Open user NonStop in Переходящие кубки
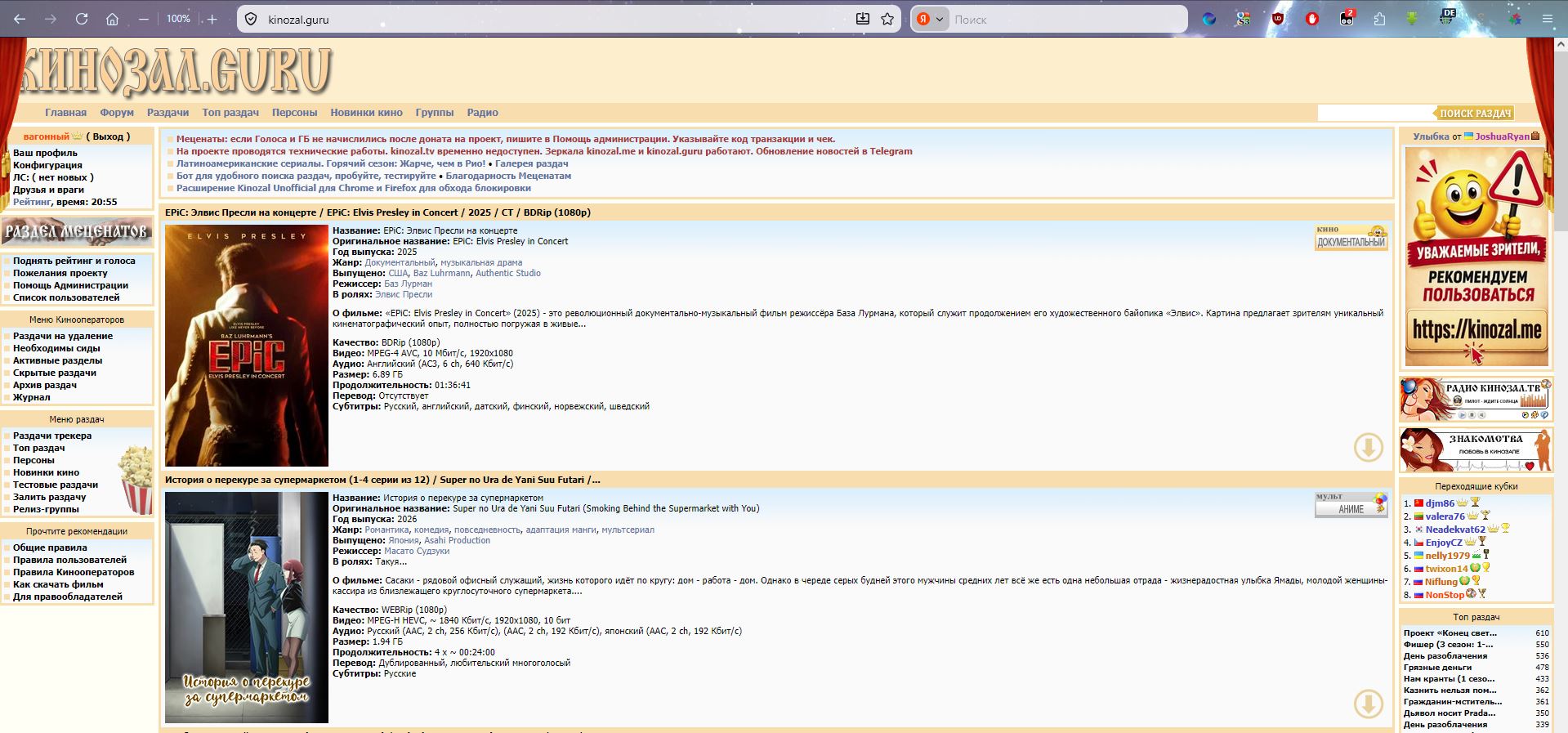This screenshot has width=1568, height=733. 1445,595
